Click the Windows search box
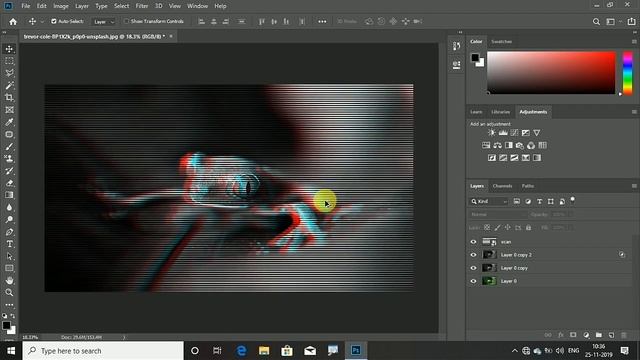 [x=103, y=351]
